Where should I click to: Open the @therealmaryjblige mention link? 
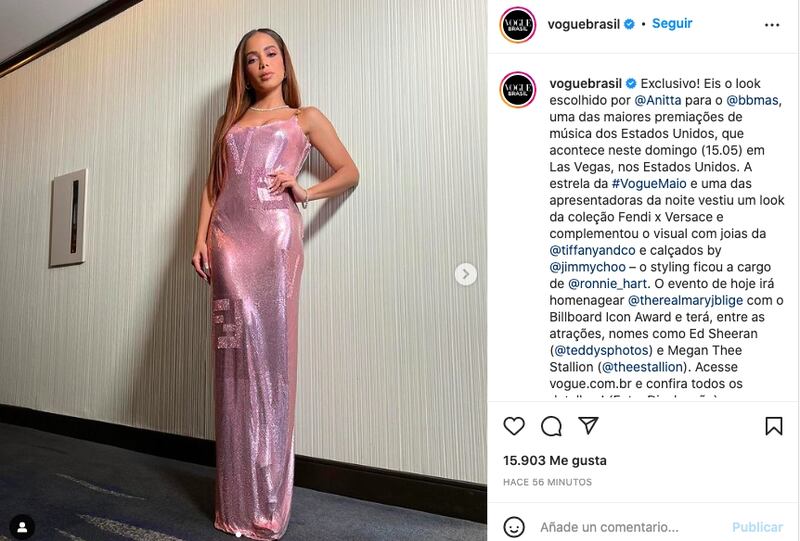pos(685,300)
